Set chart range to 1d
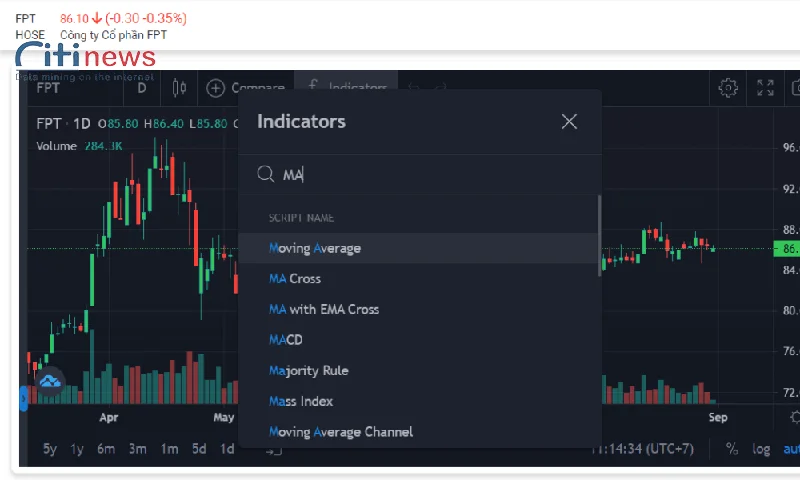The height and width of the screenshot is (480, 800). pos(227,449)
